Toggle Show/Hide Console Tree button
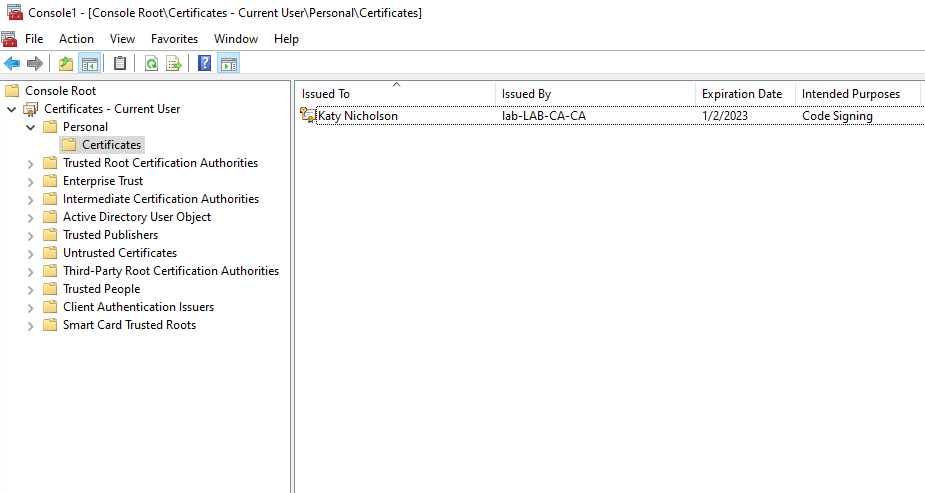925x493 pixels. point(90,64)
